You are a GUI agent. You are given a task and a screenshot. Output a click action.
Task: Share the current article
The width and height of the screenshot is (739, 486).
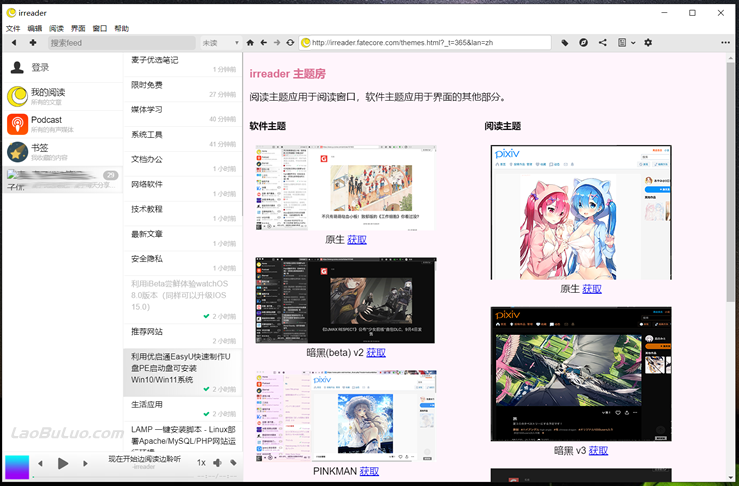click(x=602, y=42)
